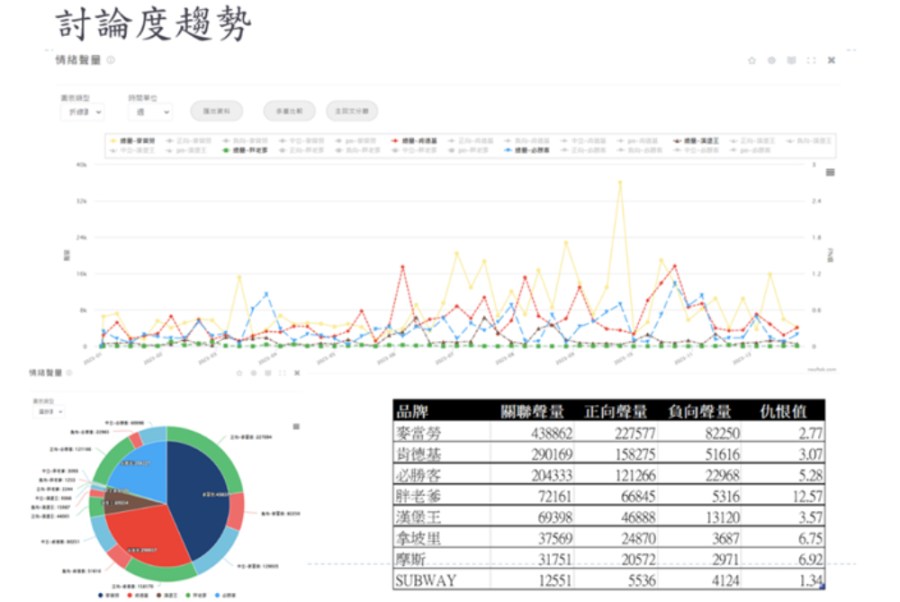The image size is (900, 602).
Task: Select the 漢堡王 brand cell in table
Action: pos(442,517)
